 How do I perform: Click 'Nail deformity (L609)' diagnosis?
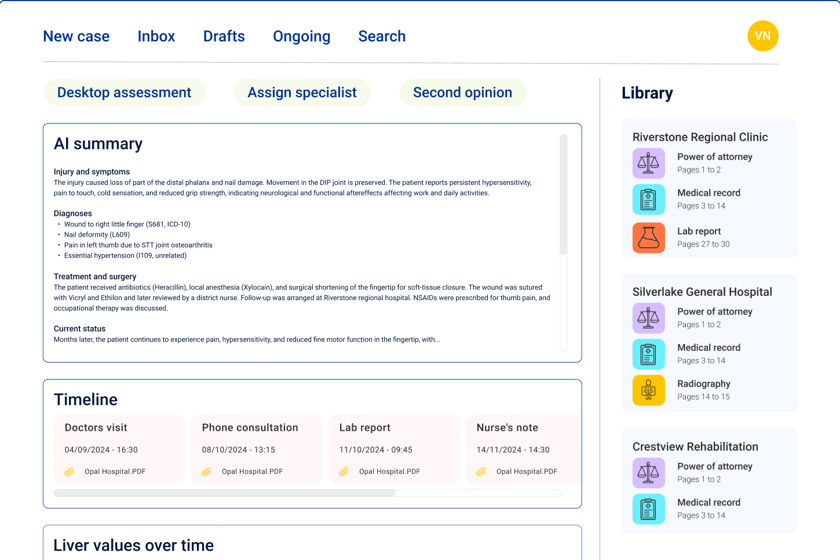[x=97, y=235]
